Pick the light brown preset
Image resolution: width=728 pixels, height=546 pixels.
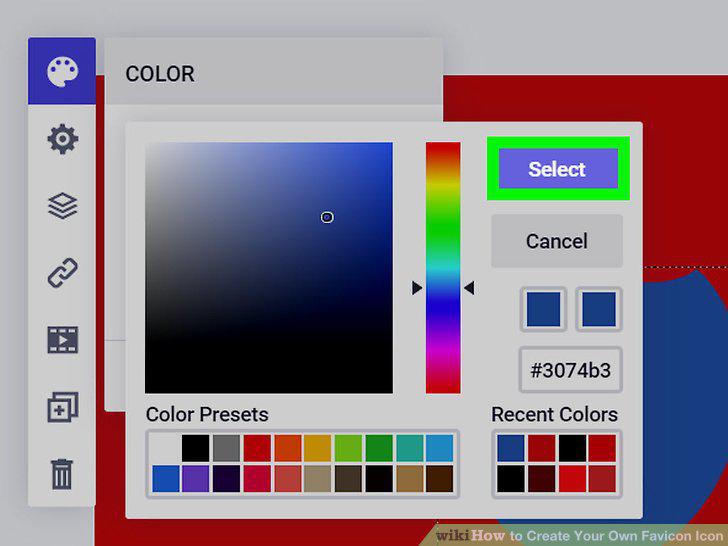pos(410,479)
